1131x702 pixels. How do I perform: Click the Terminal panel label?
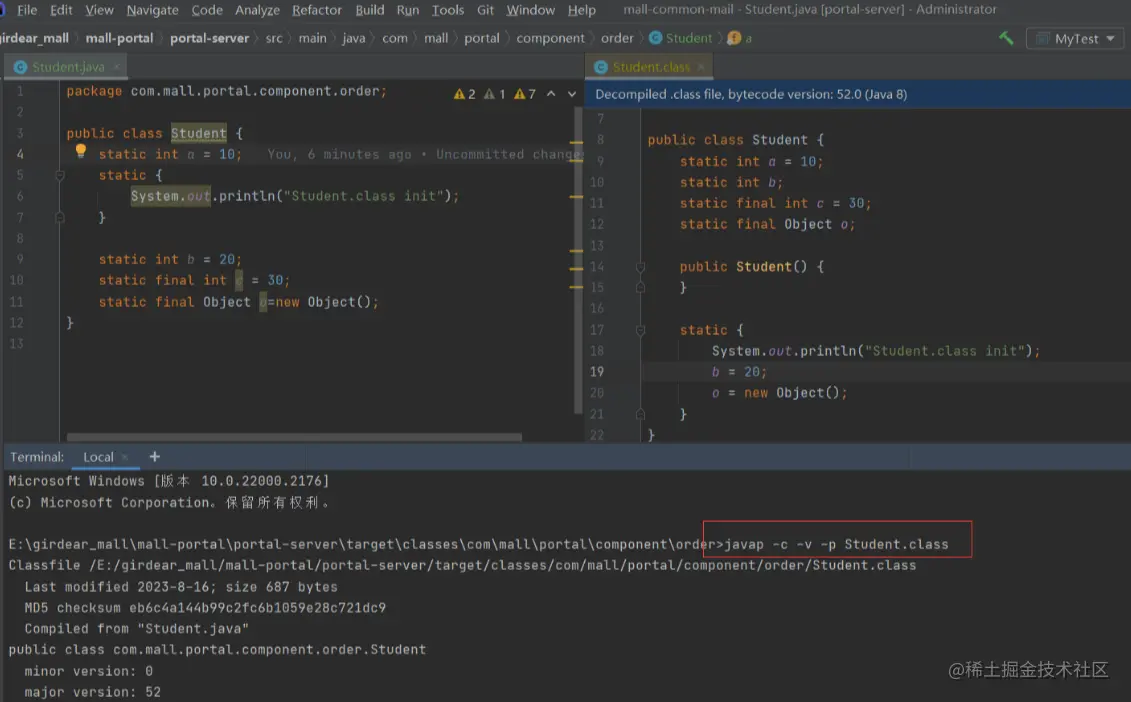click(37, 457)
